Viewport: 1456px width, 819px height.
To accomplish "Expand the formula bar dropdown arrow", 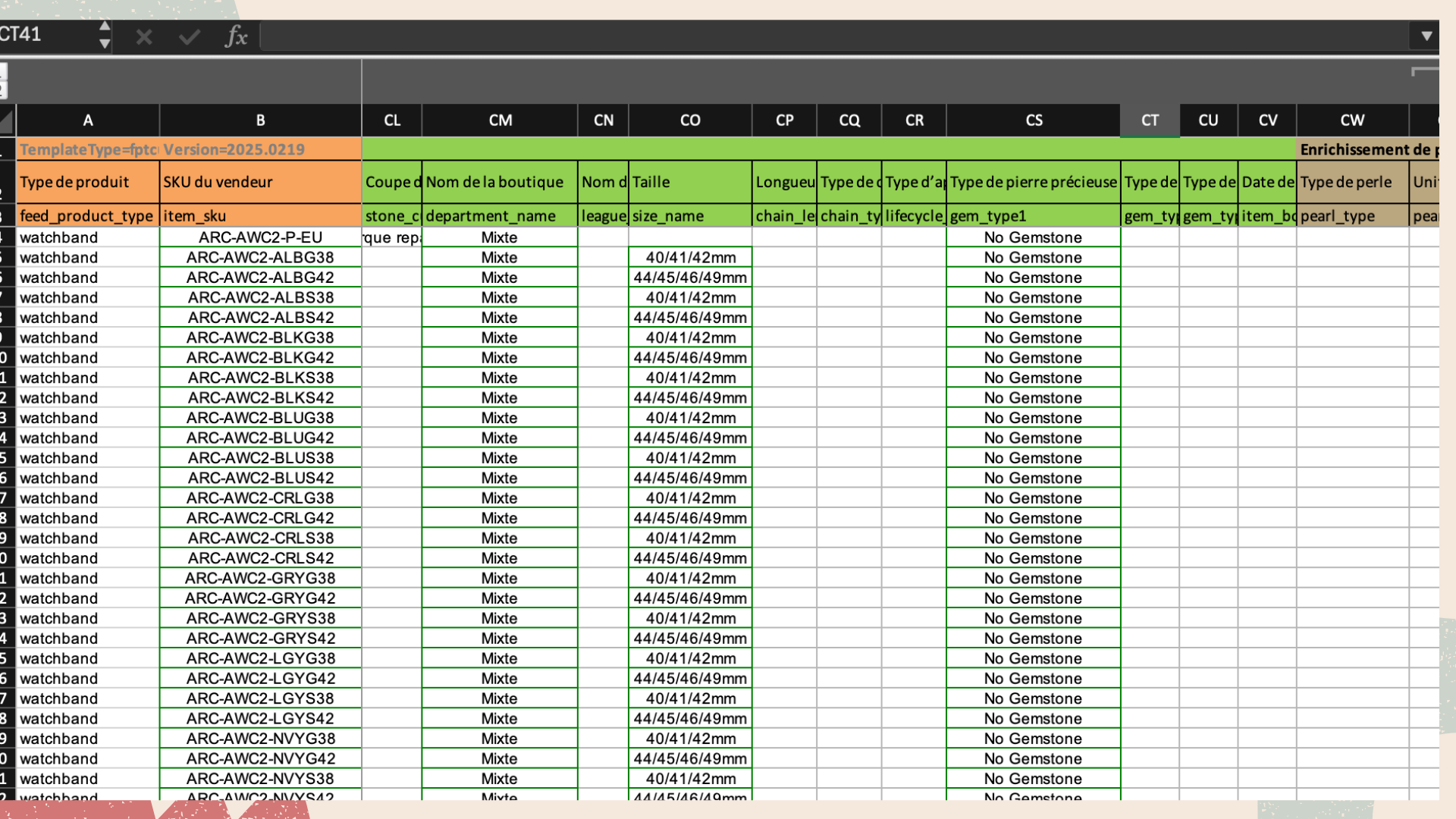I will pyautogui.click(x=1426, y=36).
